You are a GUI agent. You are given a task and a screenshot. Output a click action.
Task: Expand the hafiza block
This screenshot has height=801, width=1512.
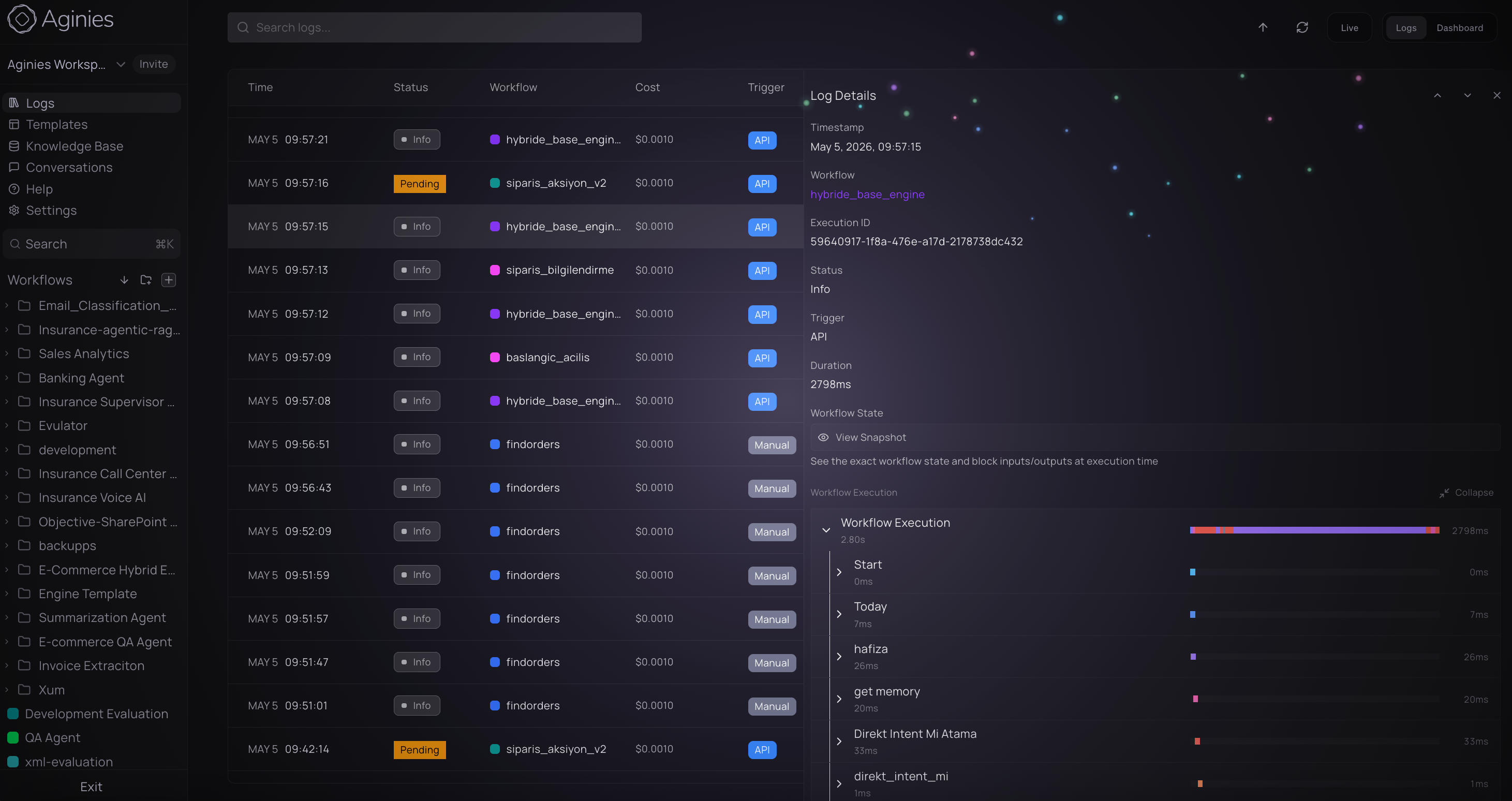tap(839, 657)
